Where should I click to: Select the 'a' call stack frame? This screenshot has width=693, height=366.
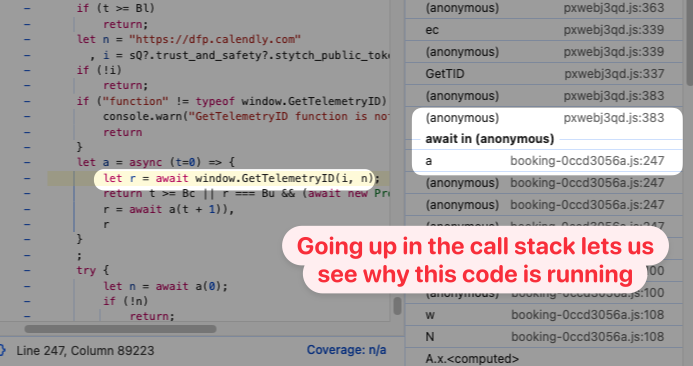click(544, 161)
